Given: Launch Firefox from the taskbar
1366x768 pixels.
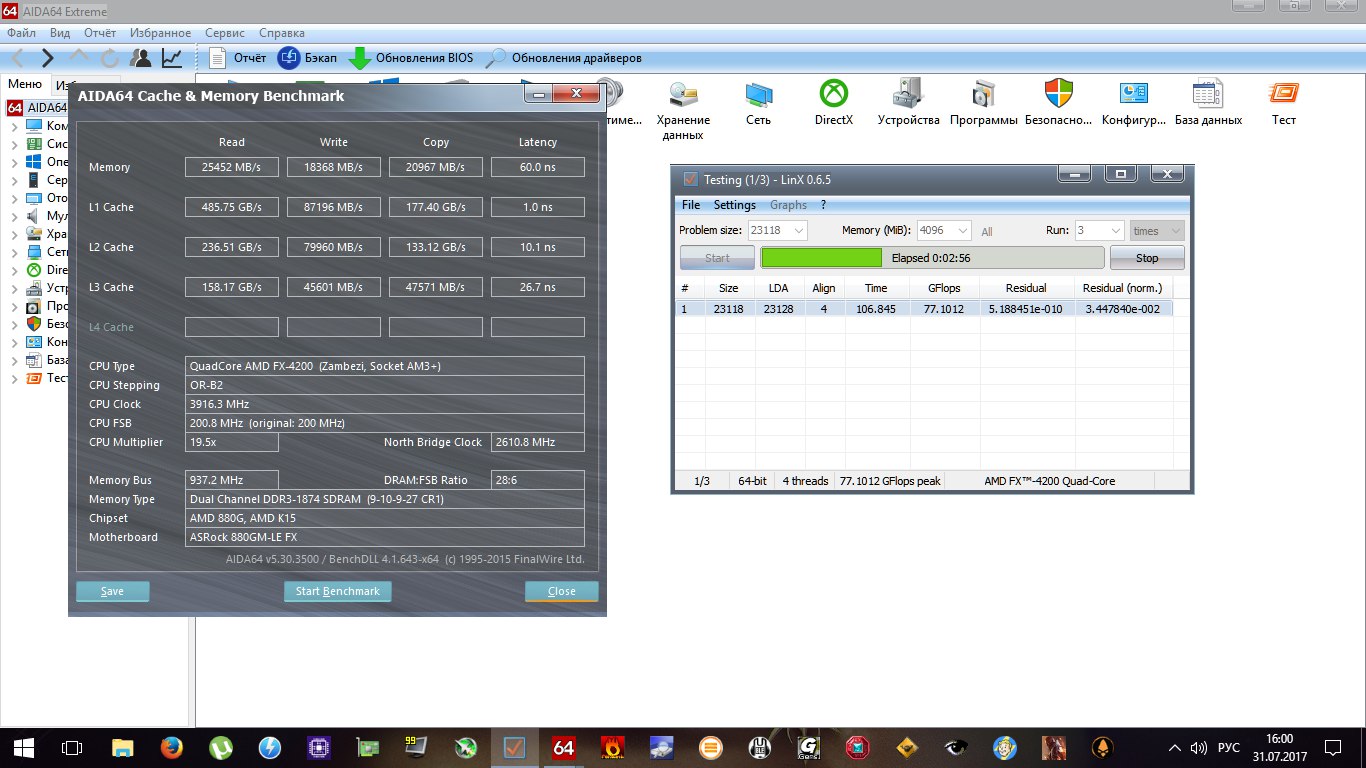Looking at the screenshot, I should [171, 747].
